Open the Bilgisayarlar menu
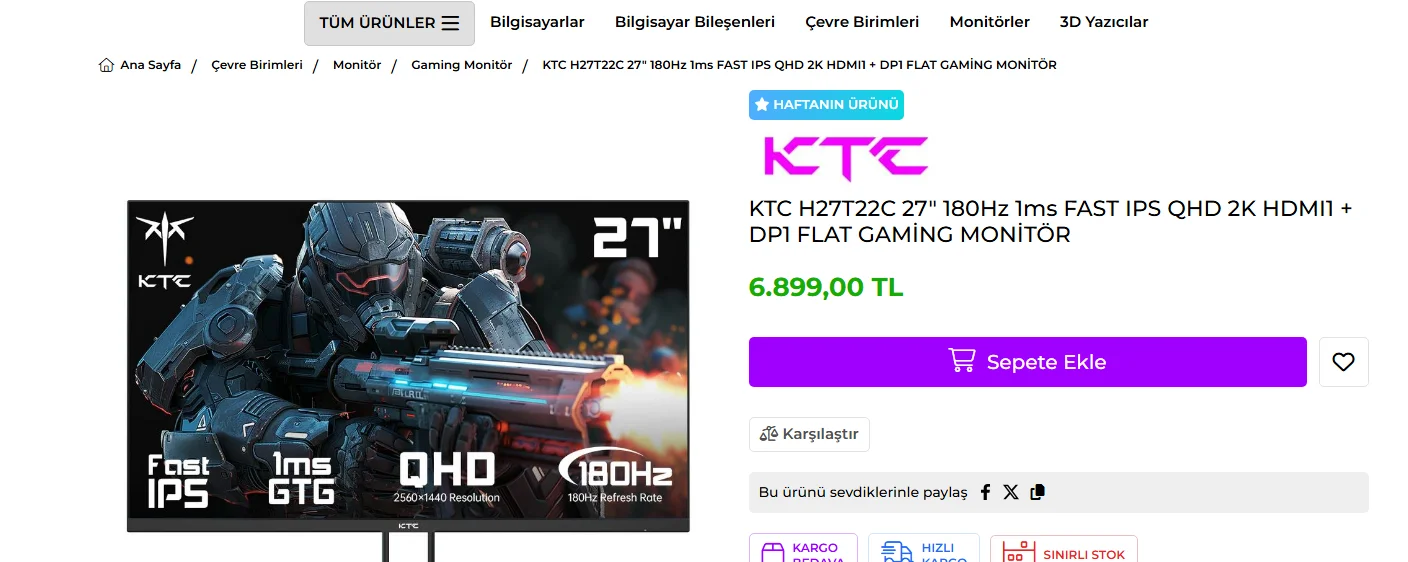 pyautogui.click(x=537, y=22)
